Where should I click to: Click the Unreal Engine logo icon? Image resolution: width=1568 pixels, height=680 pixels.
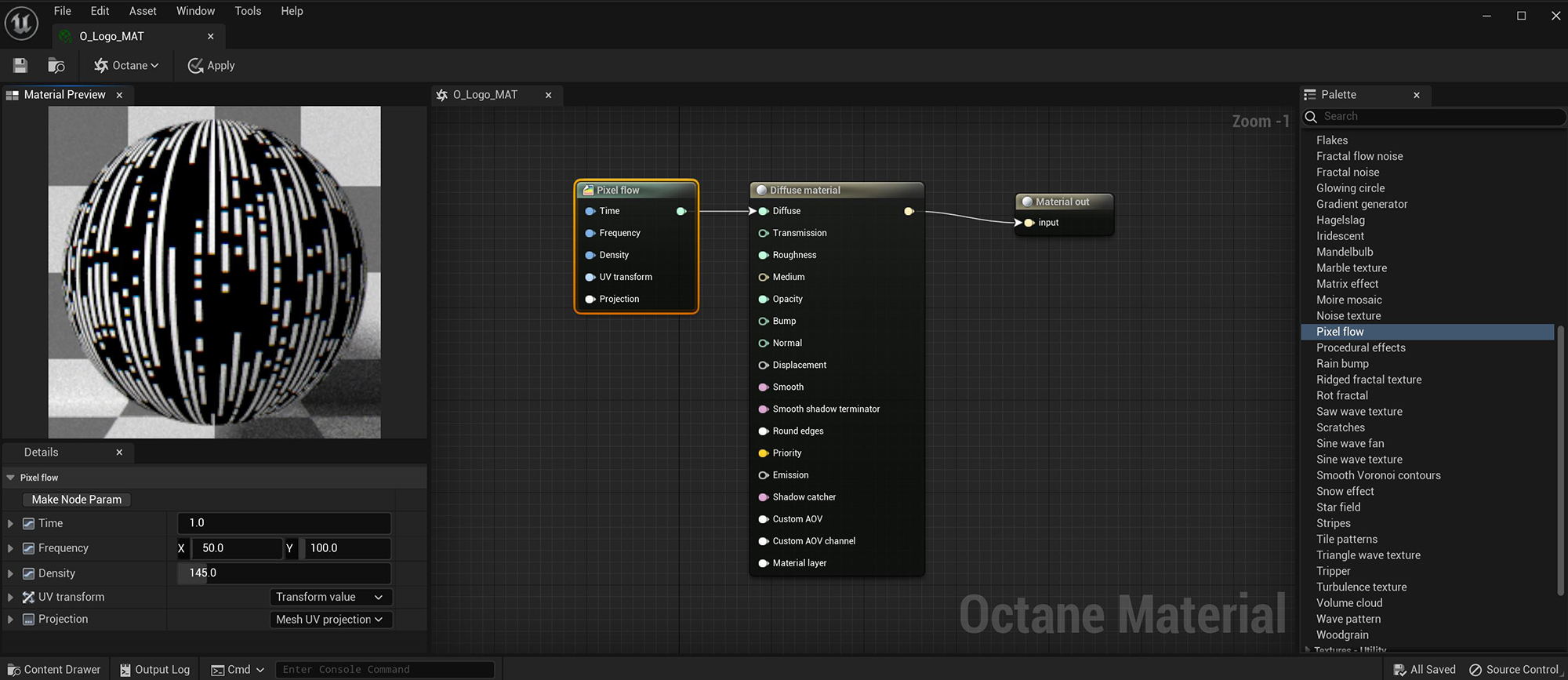coord(21,23)
